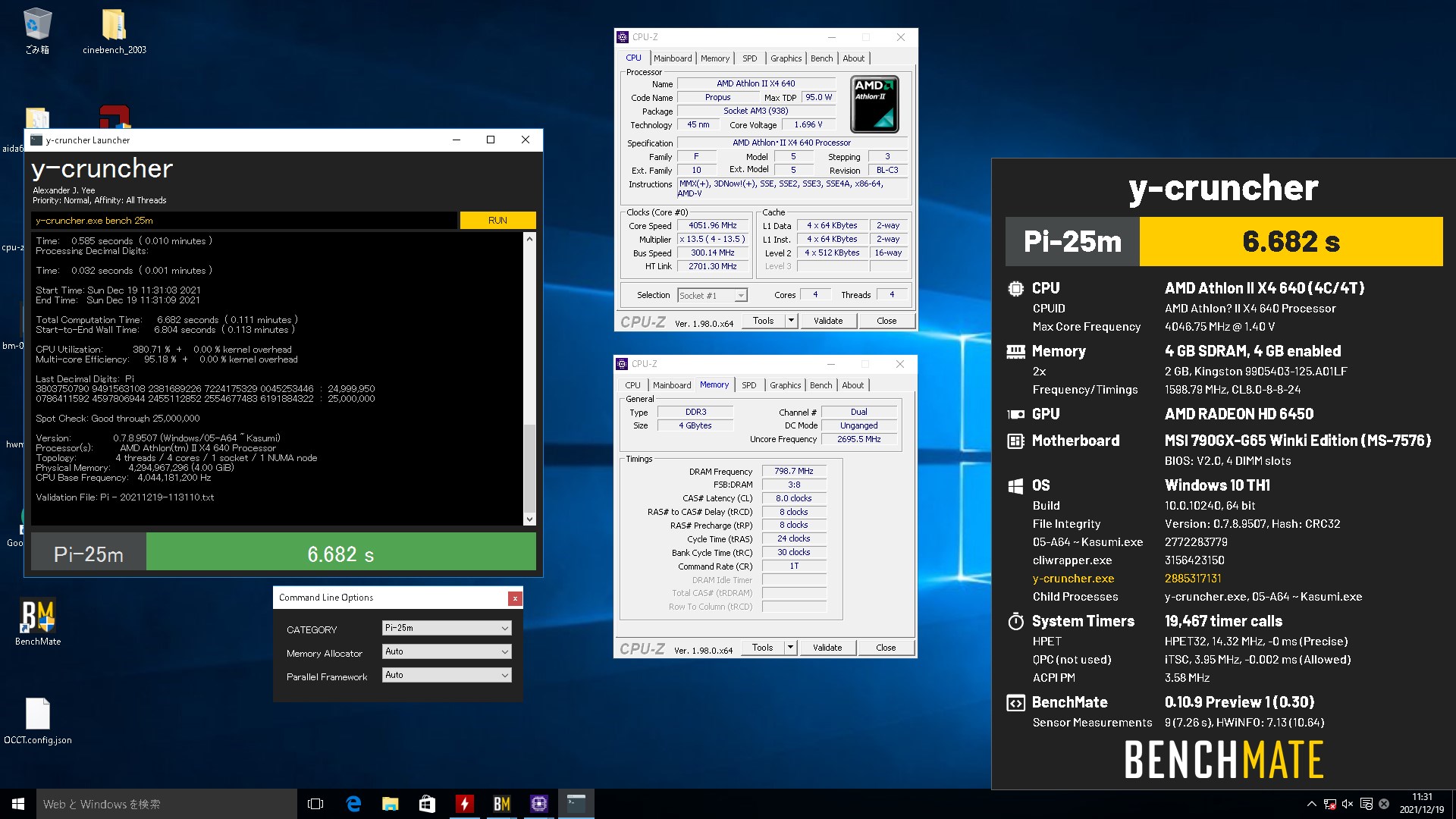Expand the Tools arrow in the lower CPU-Z window
Screen dimensions: 1456x819
coord(790,648)
